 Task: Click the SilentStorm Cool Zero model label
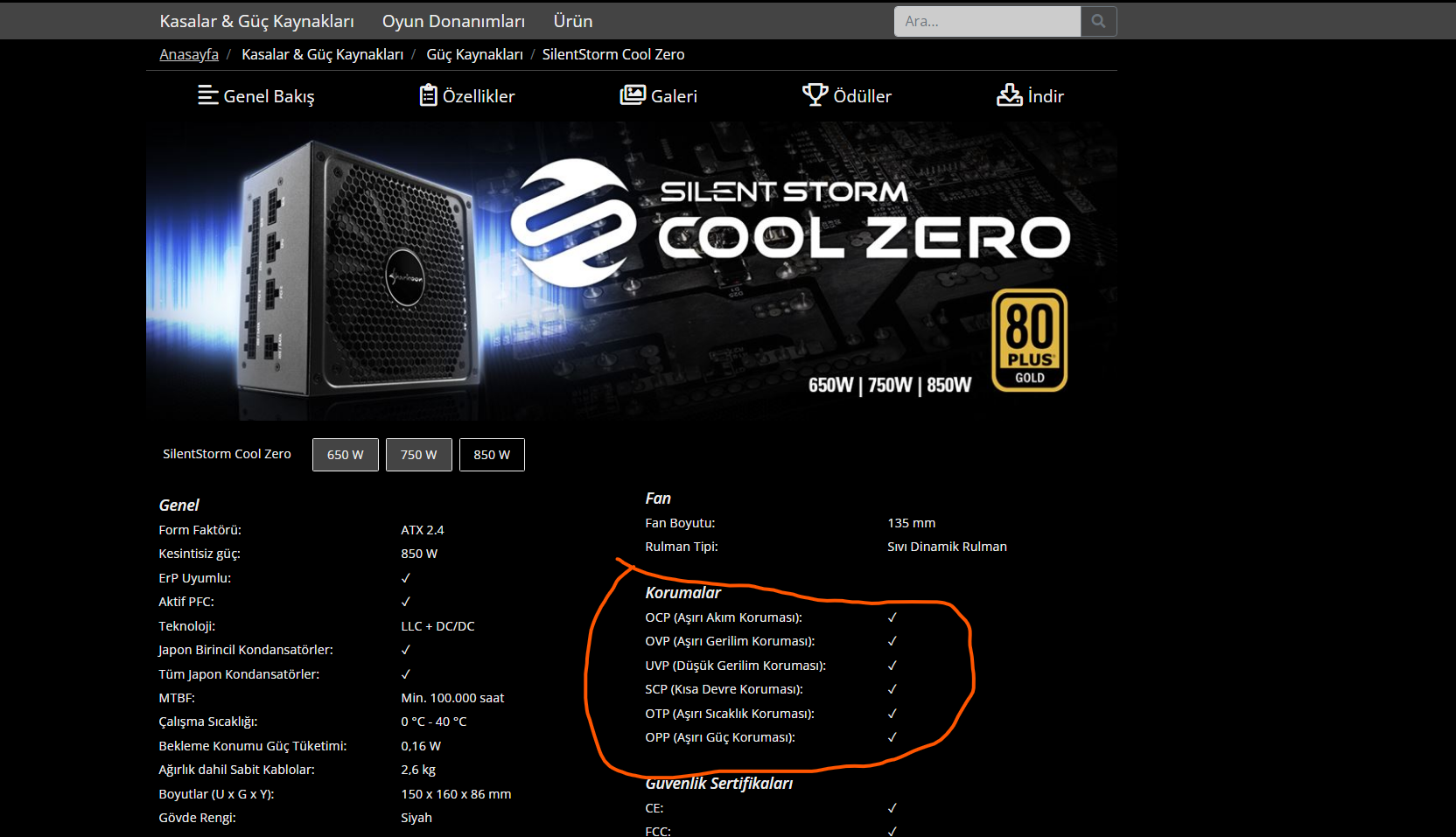coord(227,454)
